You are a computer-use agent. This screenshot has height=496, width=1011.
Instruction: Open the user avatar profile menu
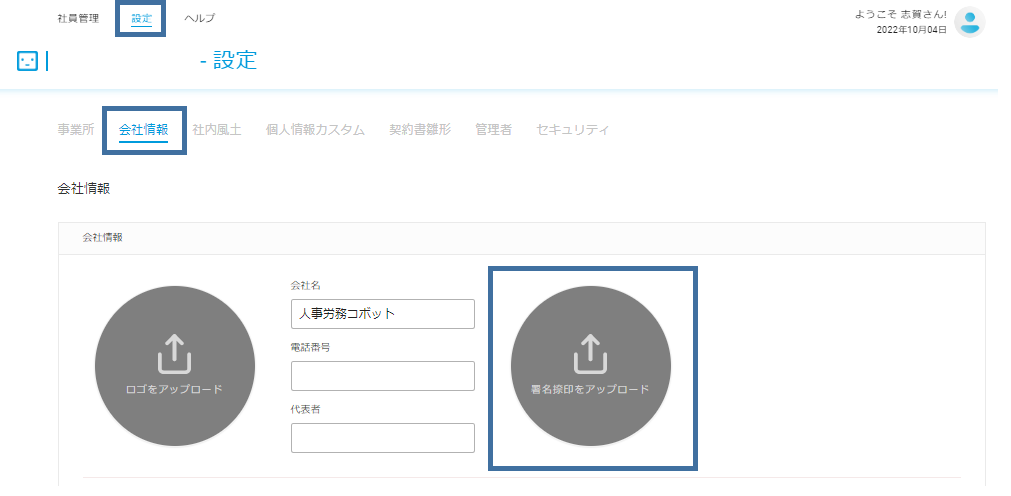pos(969,22)
